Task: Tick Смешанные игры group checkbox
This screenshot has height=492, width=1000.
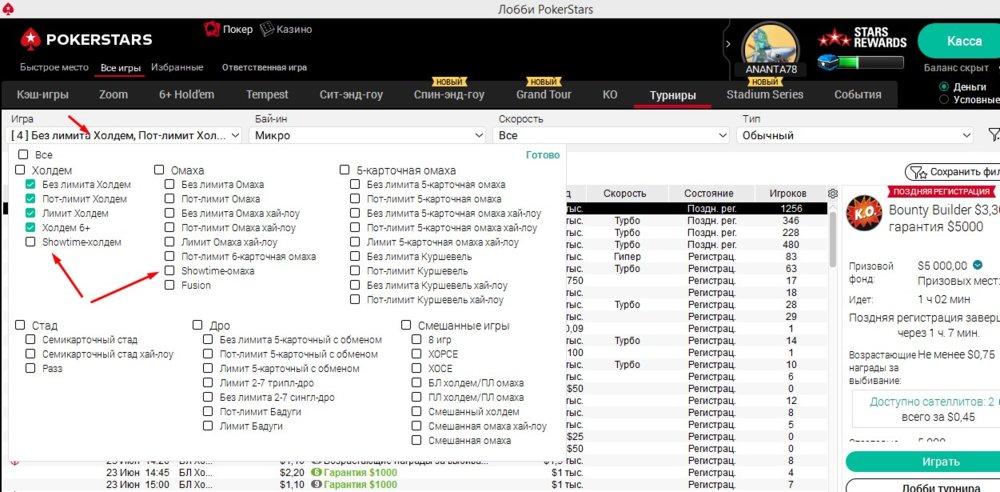Action: tap(406, 325)
